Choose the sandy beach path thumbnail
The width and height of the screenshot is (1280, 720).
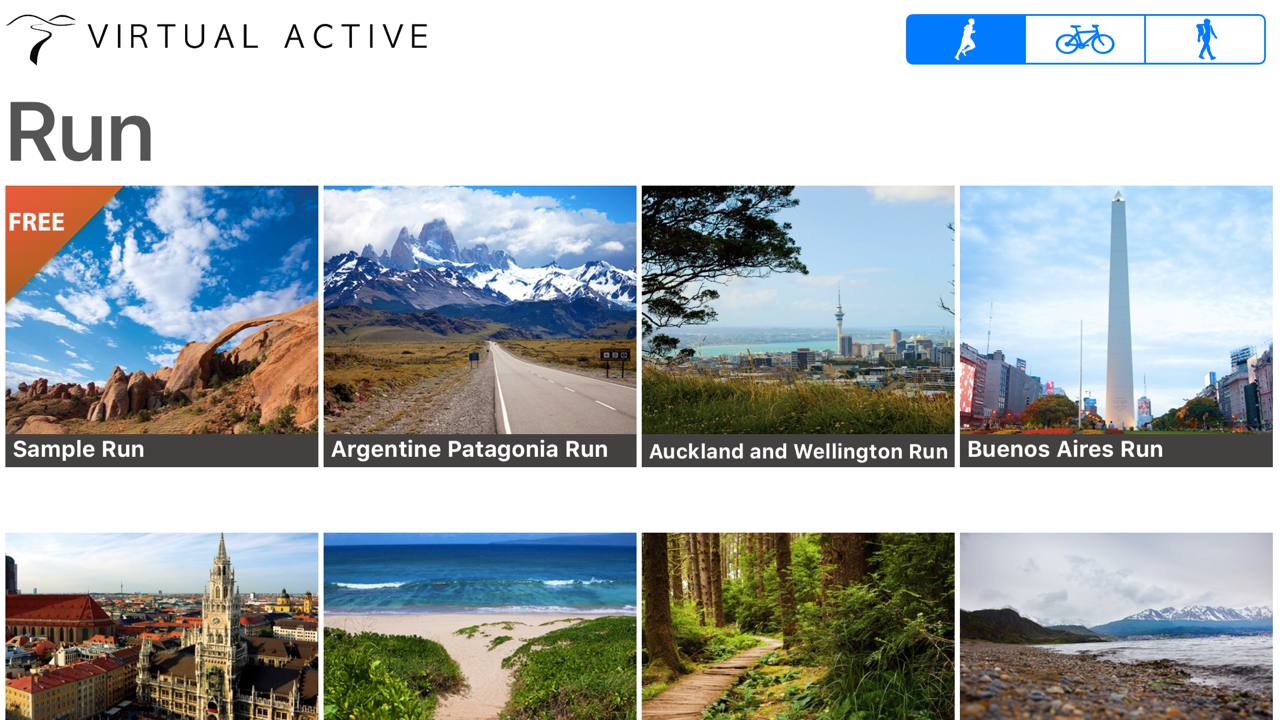[480, 626]
